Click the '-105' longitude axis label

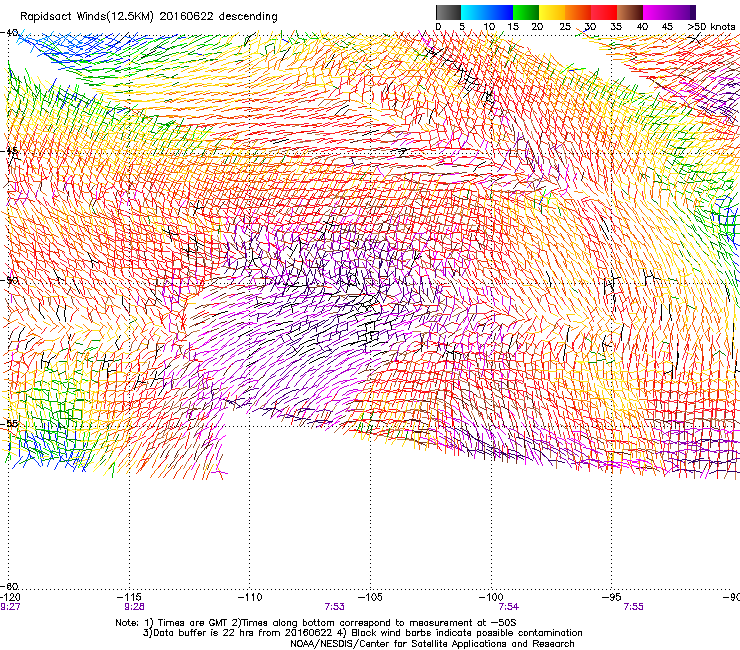coord(370,597)
